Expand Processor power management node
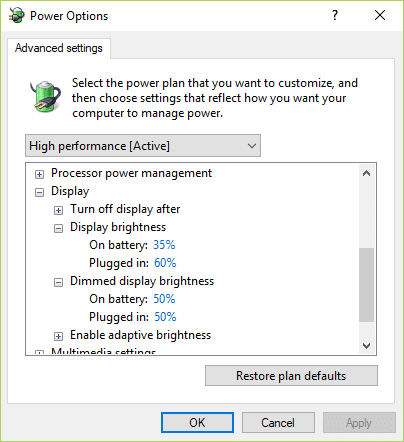The image size is (404, 442). (x=39, y=174)
